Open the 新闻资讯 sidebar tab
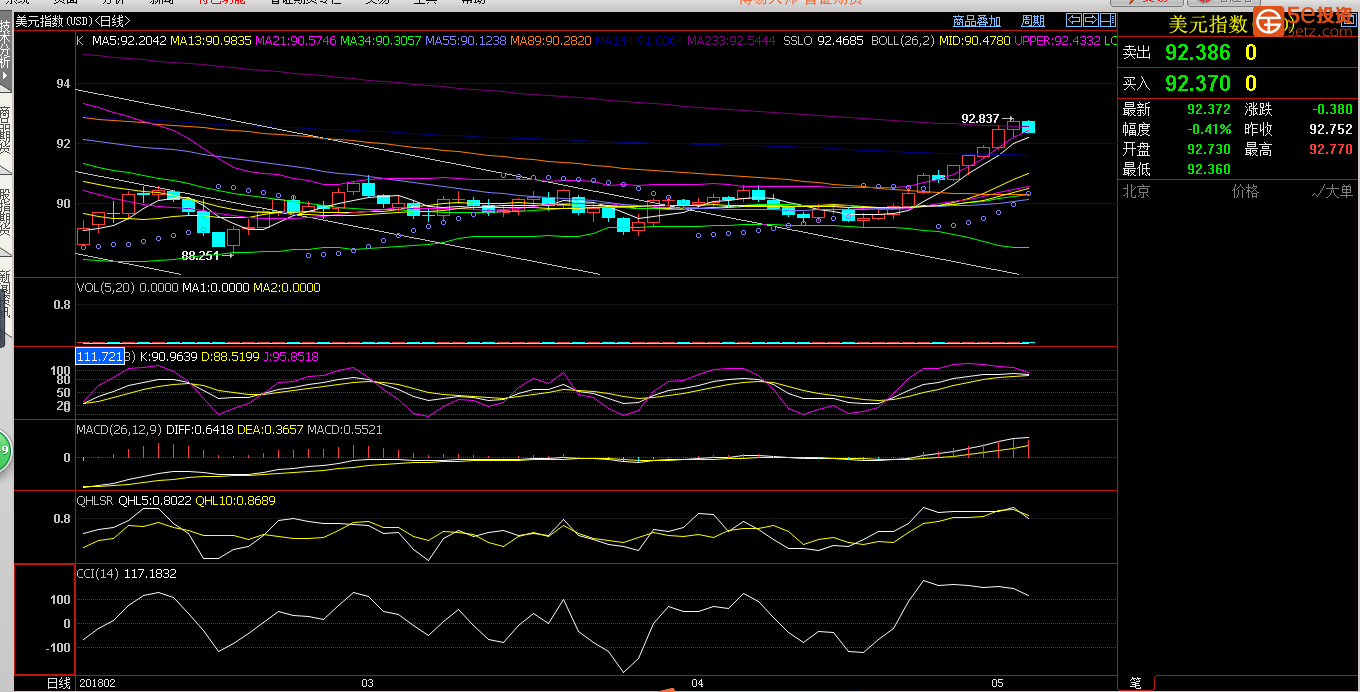The height and width of the screenshot is (692, 1360). click(x=6, y=300)
